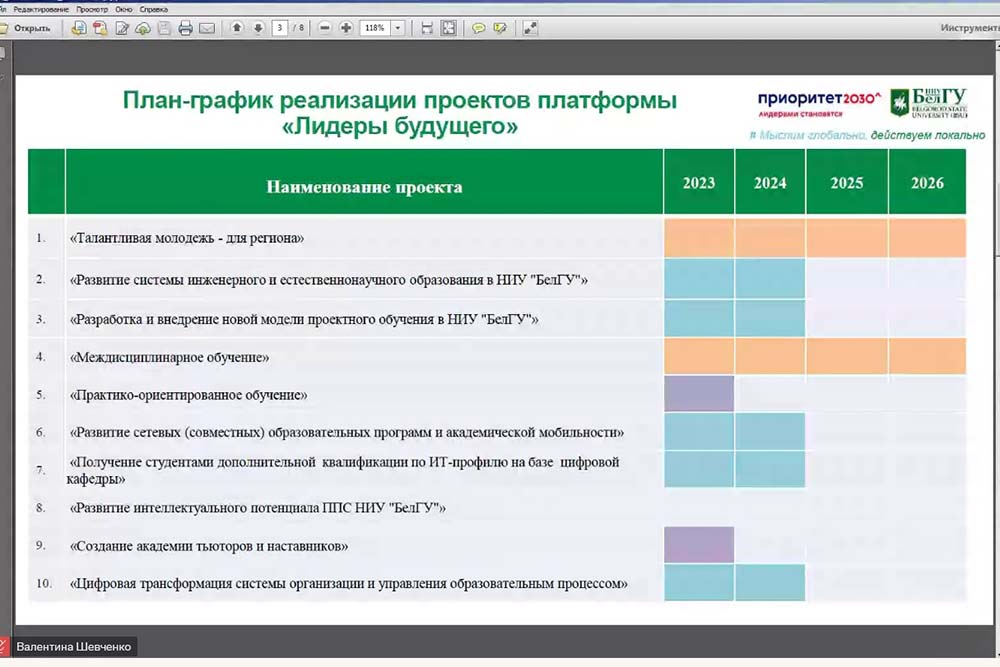Screen dimensions: 1000x667
Task: Open the Справка menu
Action: pyautogui.click(x=153, y=8)
